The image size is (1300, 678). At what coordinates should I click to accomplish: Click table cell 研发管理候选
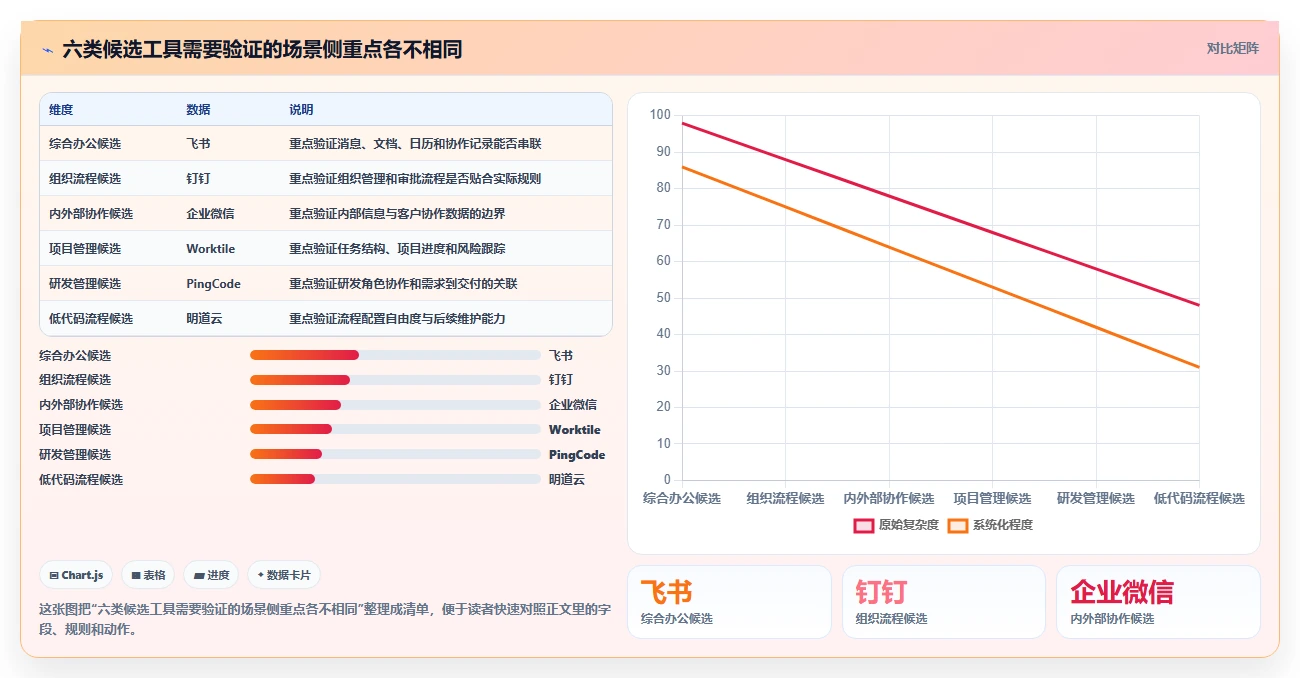[x=85, y=284]
